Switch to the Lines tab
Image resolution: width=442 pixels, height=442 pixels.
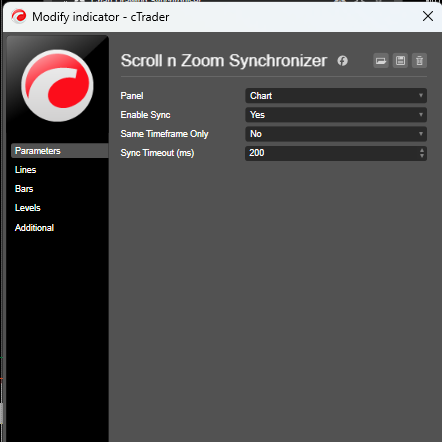coord(25,170)
